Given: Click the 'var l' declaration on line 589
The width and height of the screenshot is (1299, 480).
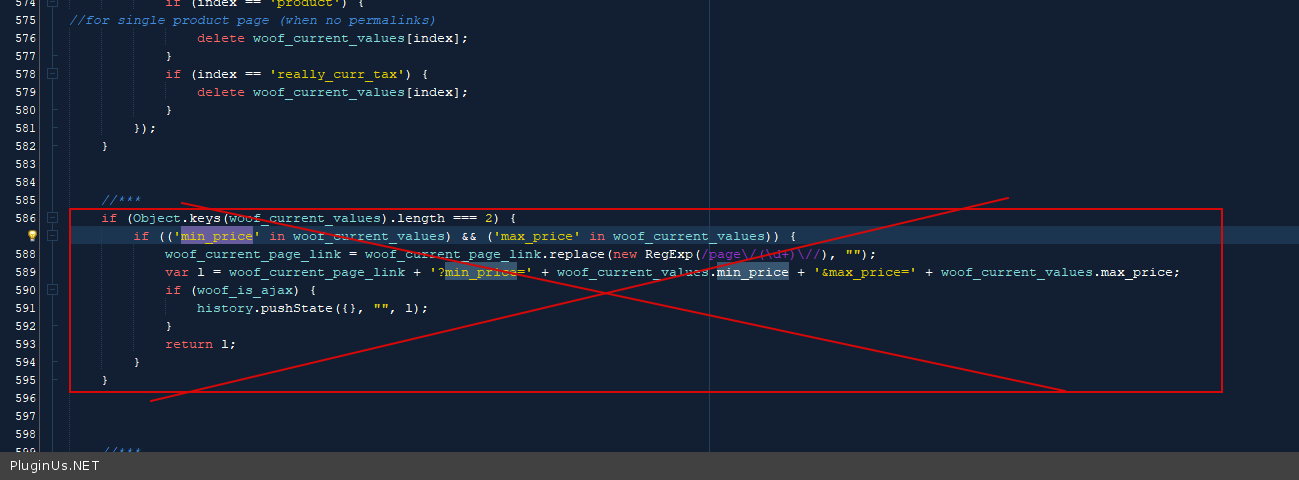Looking at the screenshot, I should point(185,272).
